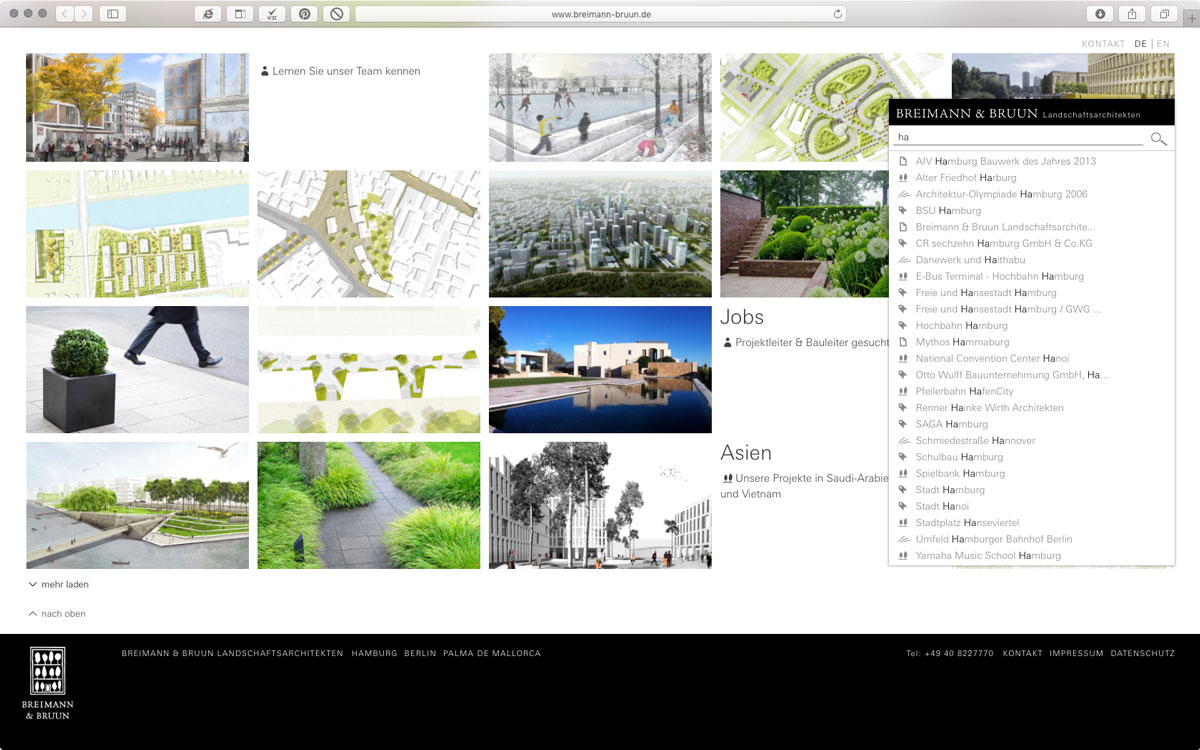Screen dimensions: 1200x750
Task: Select 'Pfeilerbahn HafenCity' from search results
Action: (964, 391)
